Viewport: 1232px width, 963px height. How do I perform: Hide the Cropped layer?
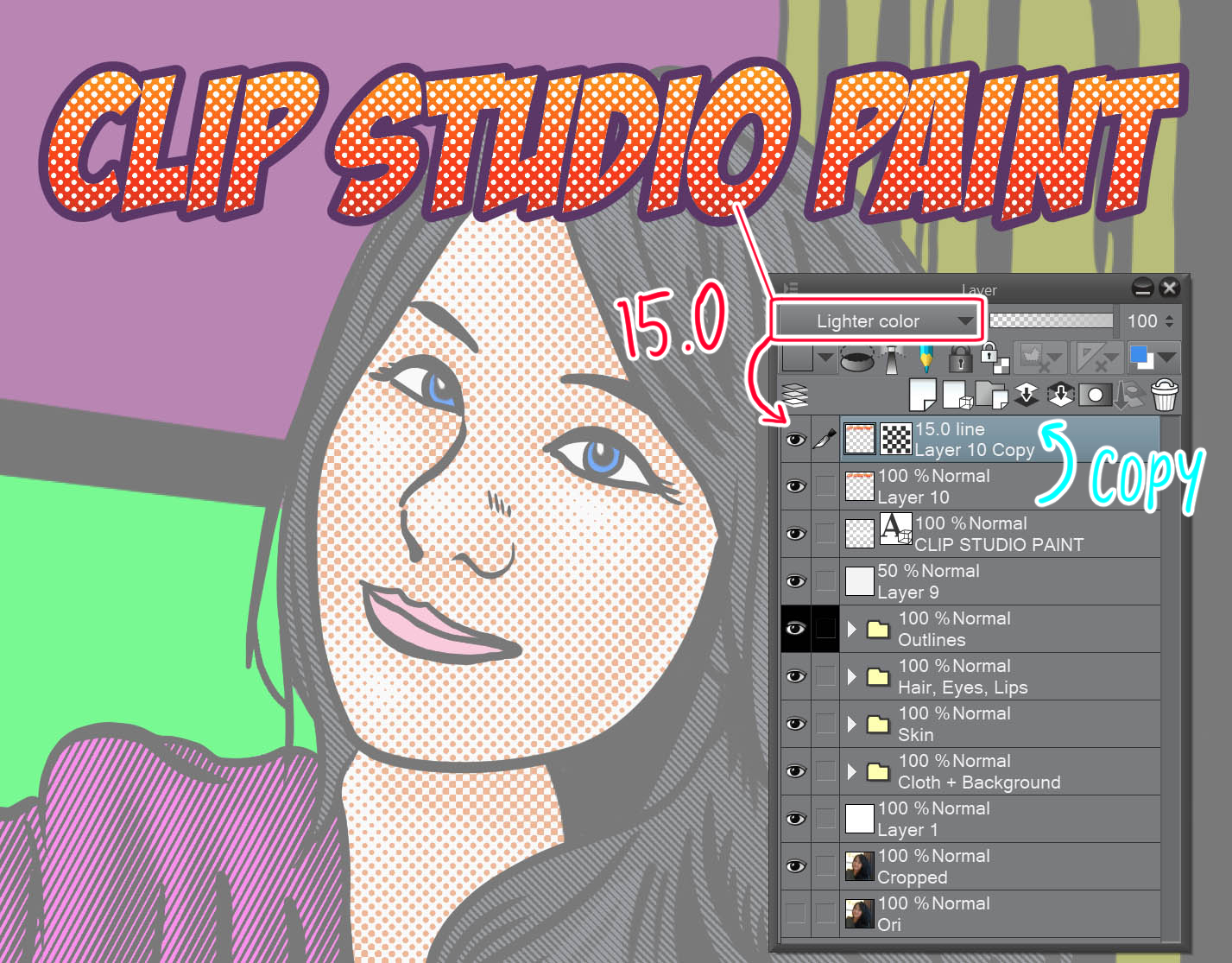point(795,866)
